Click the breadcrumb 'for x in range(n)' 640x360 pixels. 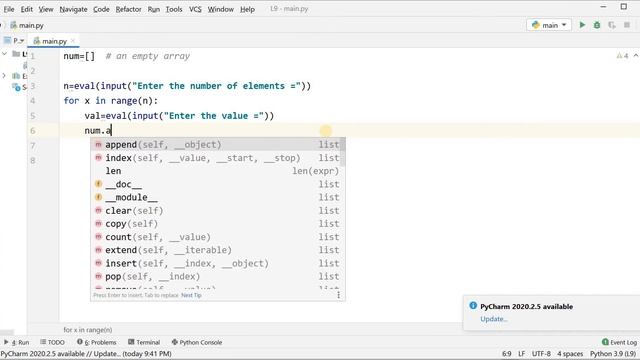click(88, 329)
